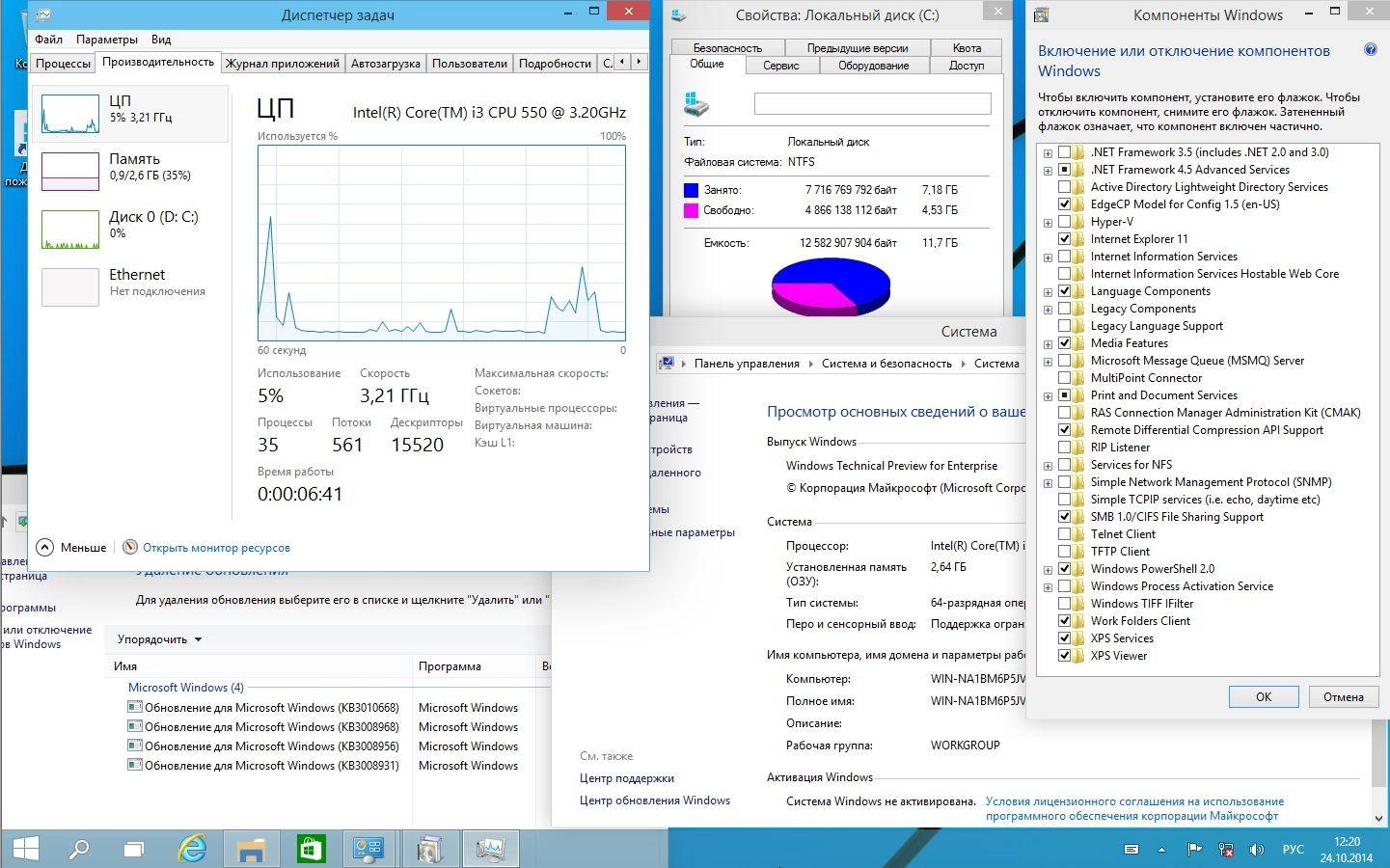Image resolution: width=1390 pixels, height=868 pixels.
Task: Open the Task View taskbar icon
Action: click(x=134, y=850)
